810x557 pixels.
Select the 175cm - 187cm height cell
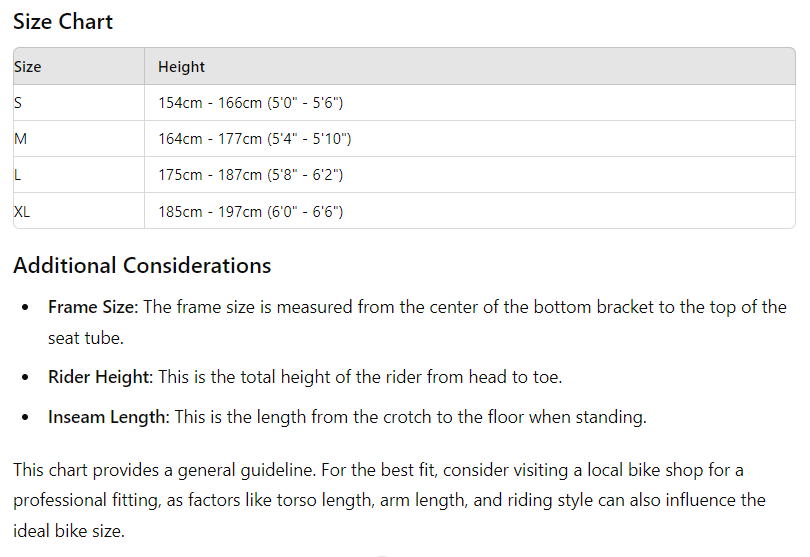(x=250, y=175)
